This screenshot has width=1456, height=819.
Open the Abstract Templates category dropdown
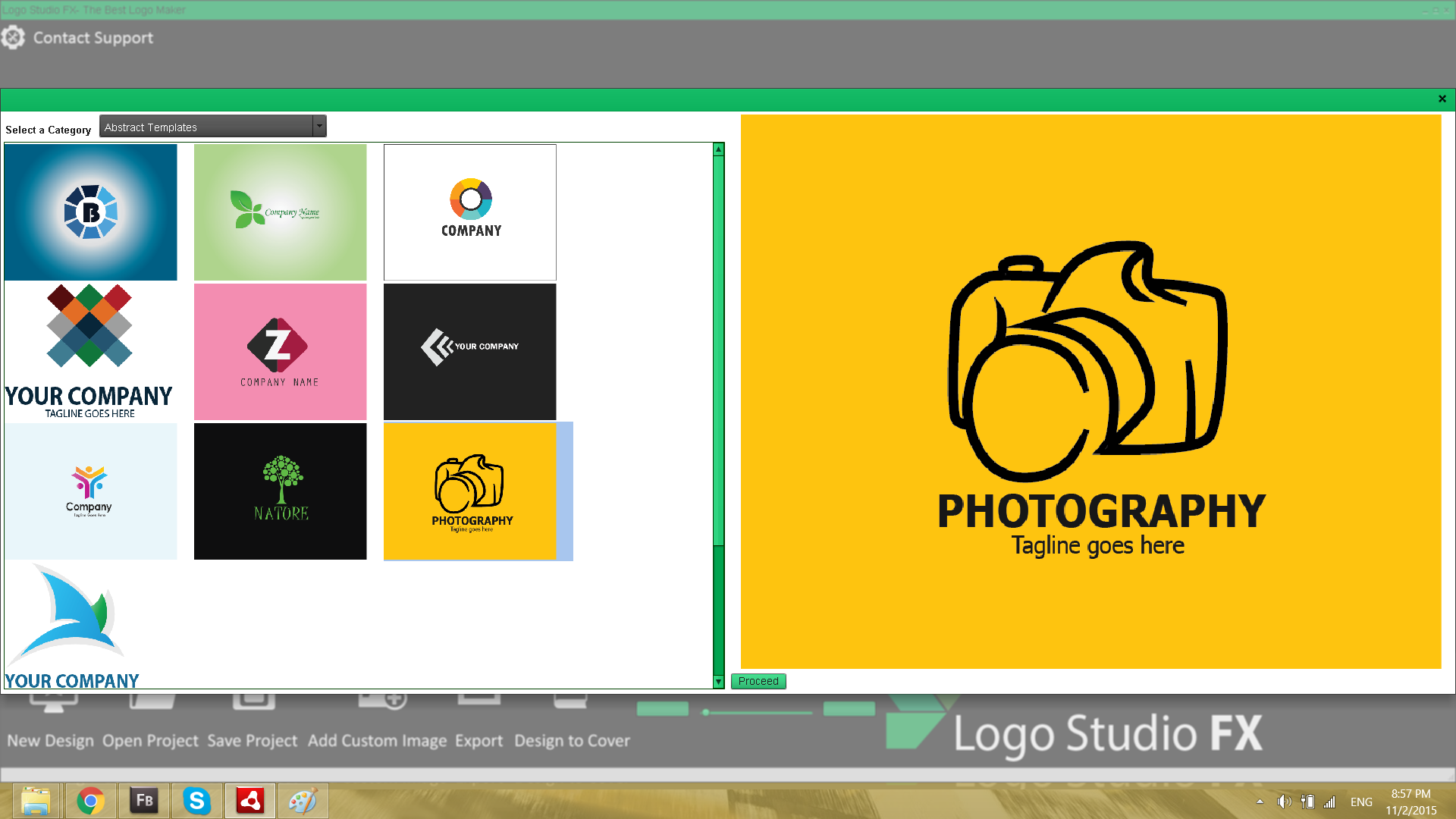(319, 127)
